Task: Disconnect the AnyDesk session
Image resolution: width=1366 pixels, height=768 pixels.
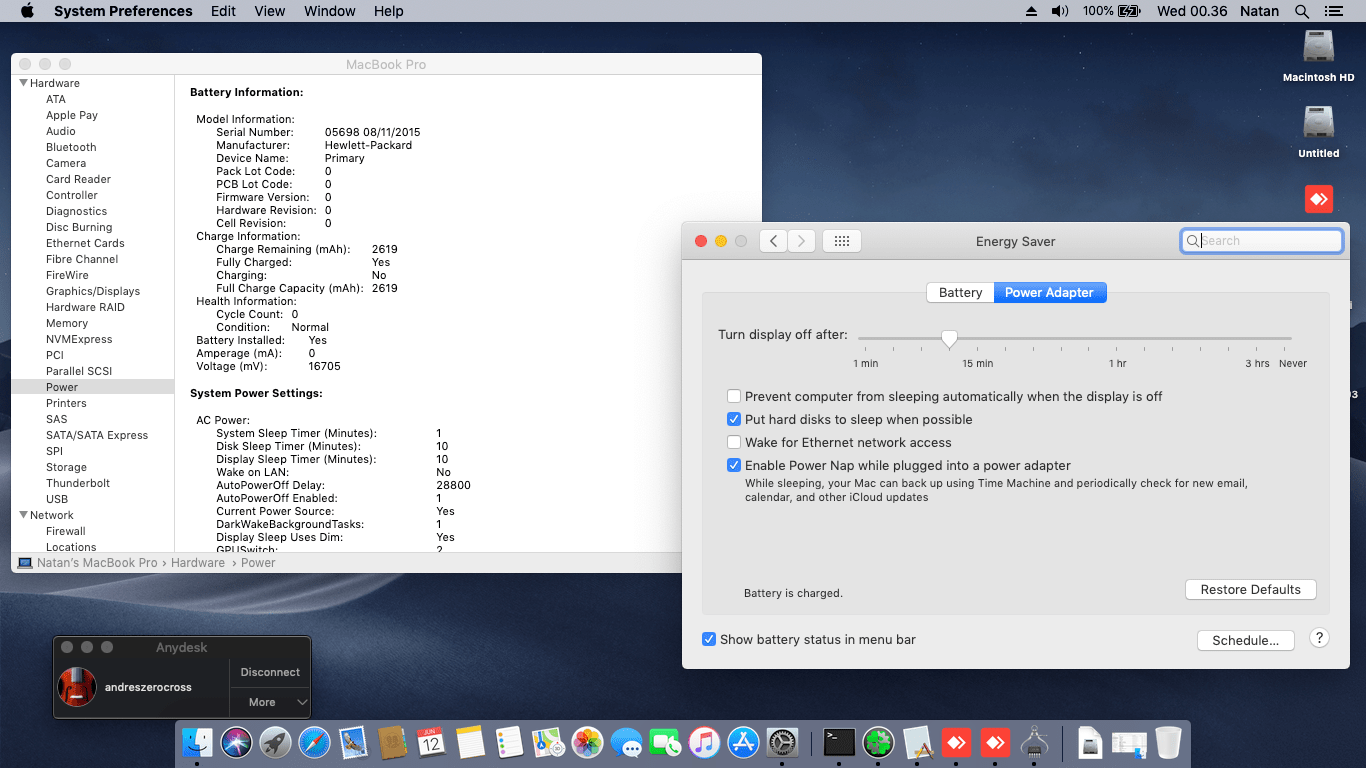Action: pos(270,672)
